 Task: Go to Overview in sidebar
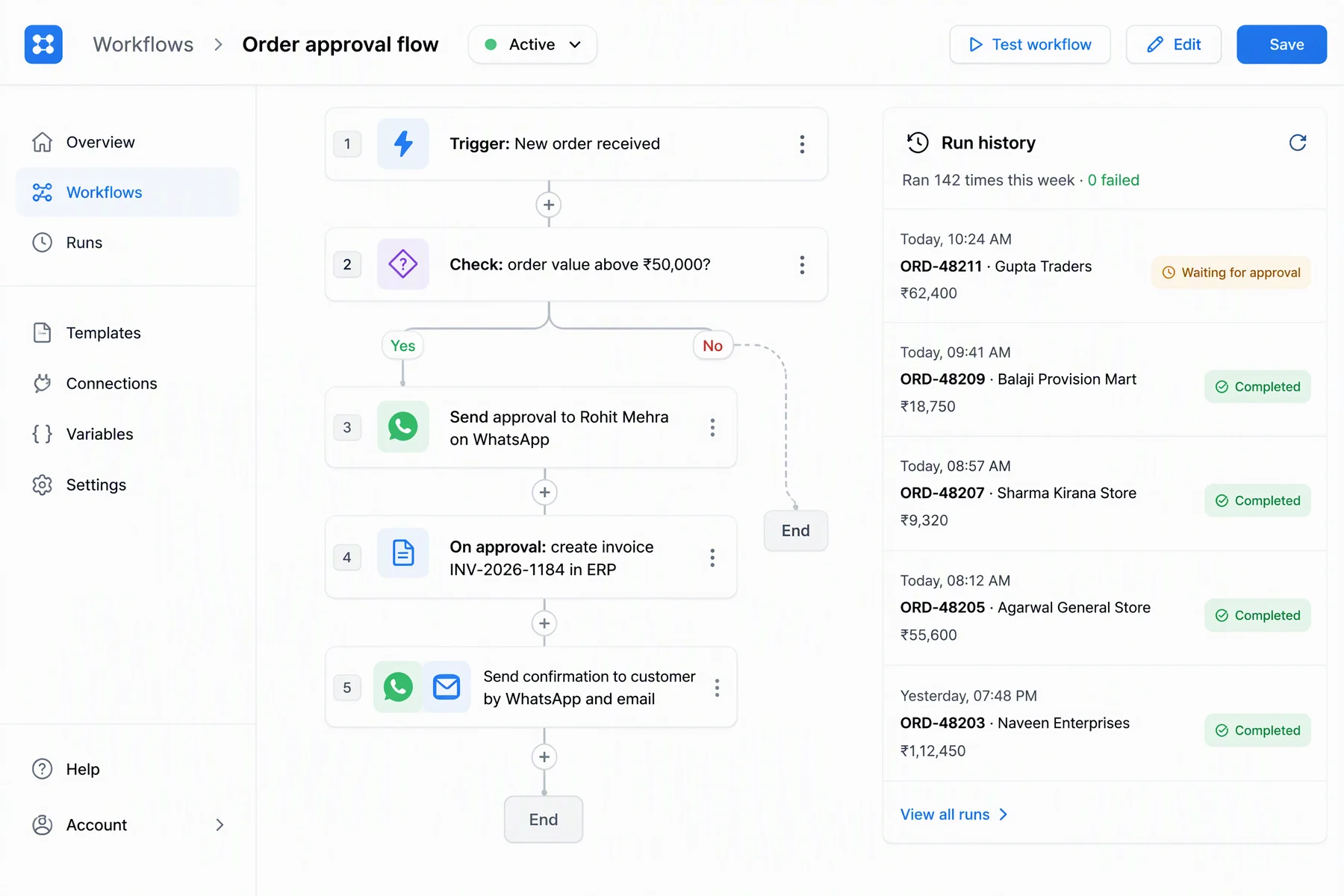(128, 142)
